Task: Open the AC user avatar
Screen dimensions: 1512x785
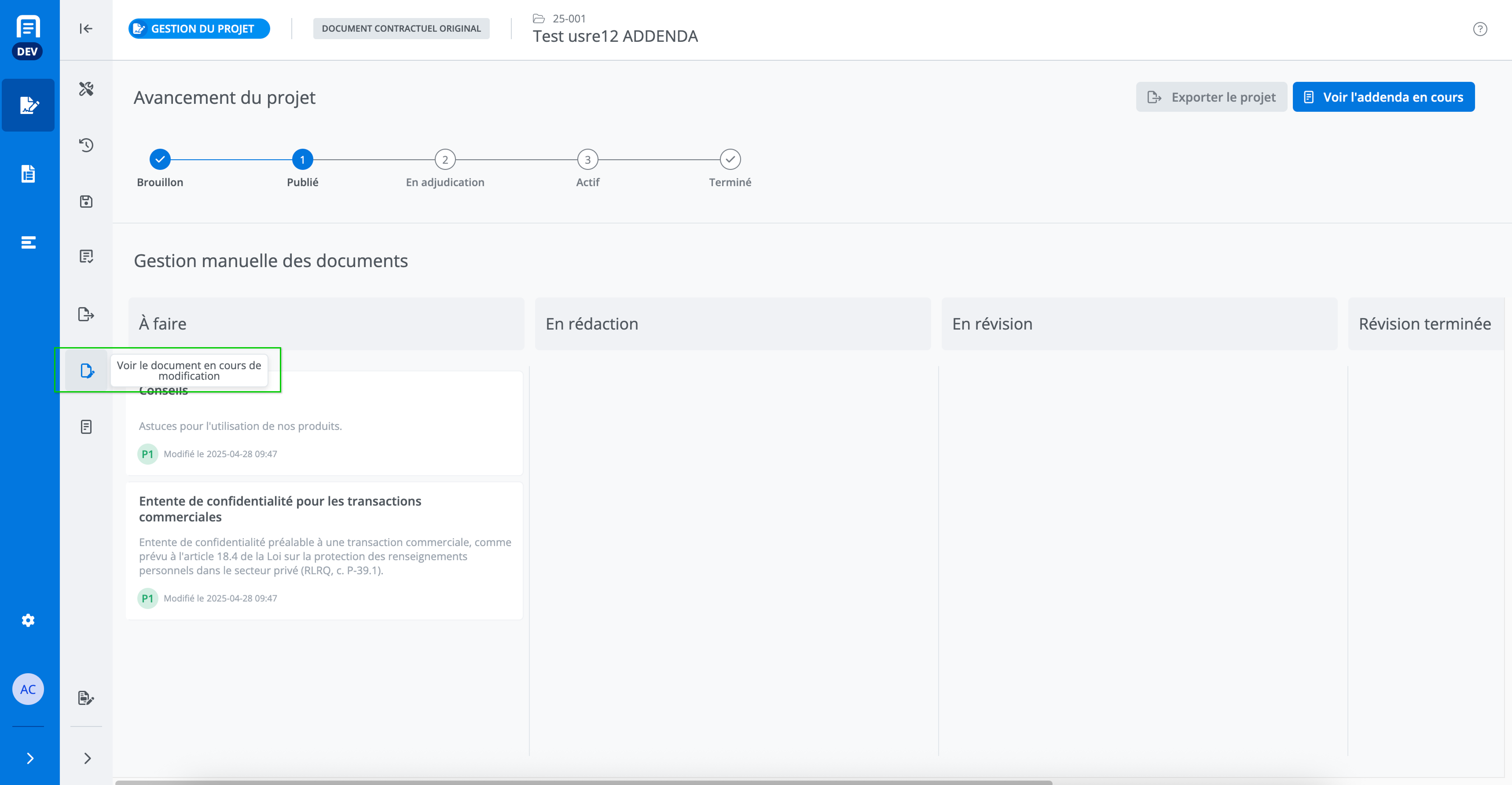Action: (x=28, y=689)
